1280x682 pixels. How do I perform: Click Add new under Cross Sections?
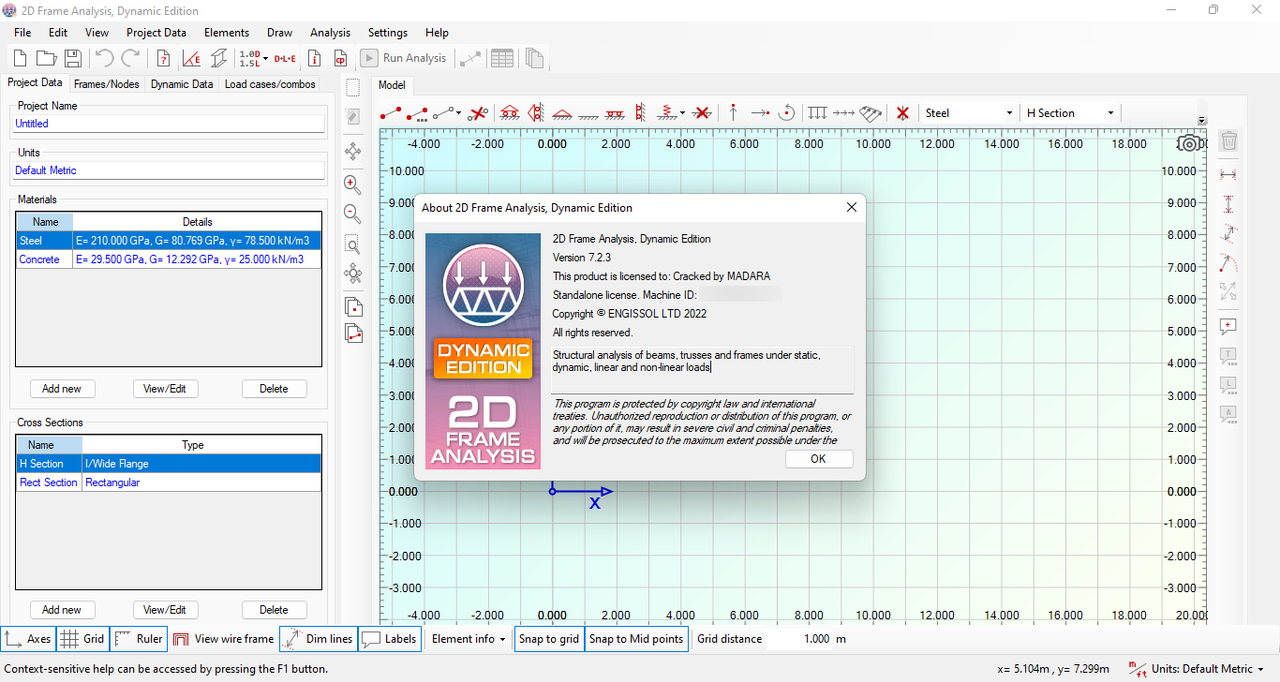point(62,610)
